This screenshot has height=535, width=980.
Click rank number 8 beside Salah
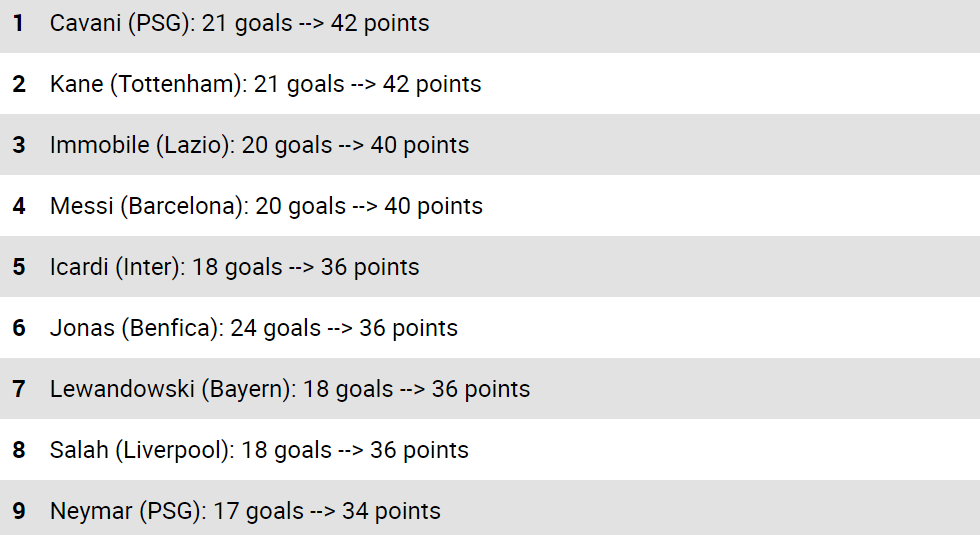click(x=19, y=450)
